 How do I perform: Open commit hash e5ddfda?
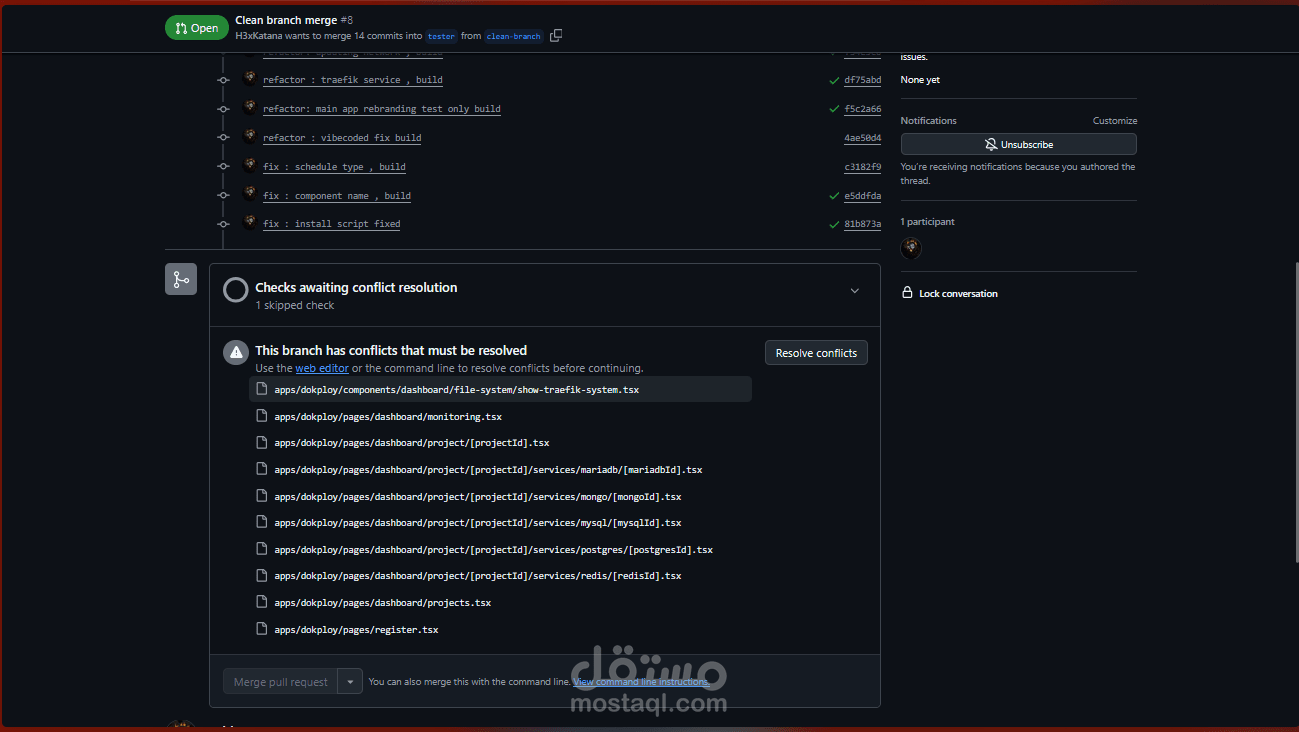pos(863,196)
